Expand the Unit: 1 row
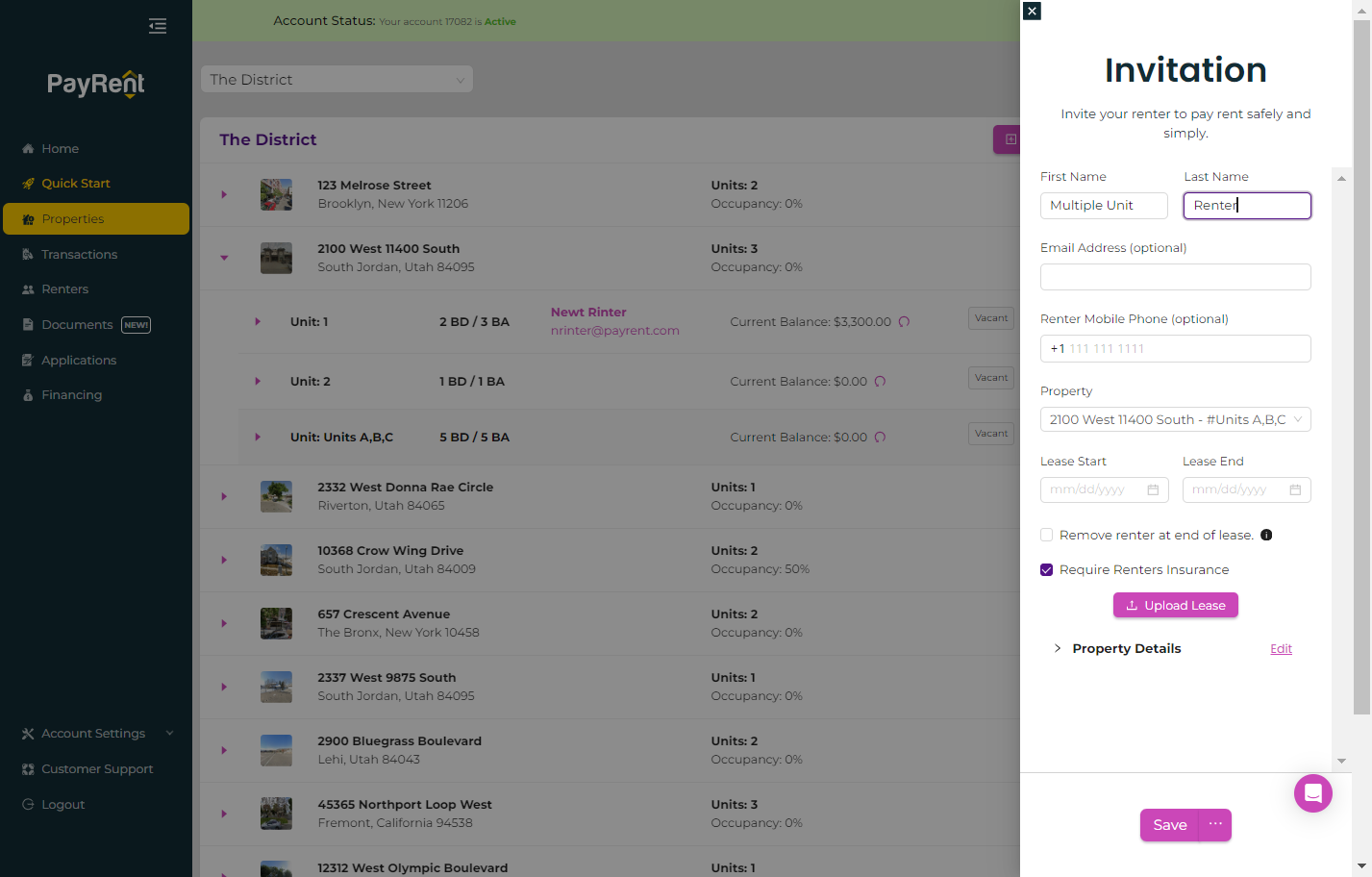 point(258,322)
